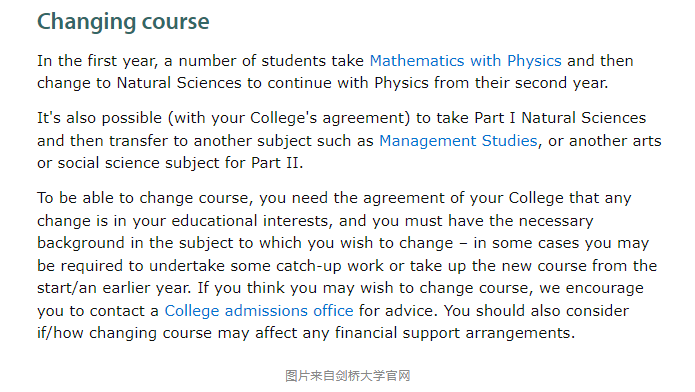The height and width of the screenshot is (392, 695).
Task: Click the text 'start/an earlier year'
Action: (x=113, y=288)
